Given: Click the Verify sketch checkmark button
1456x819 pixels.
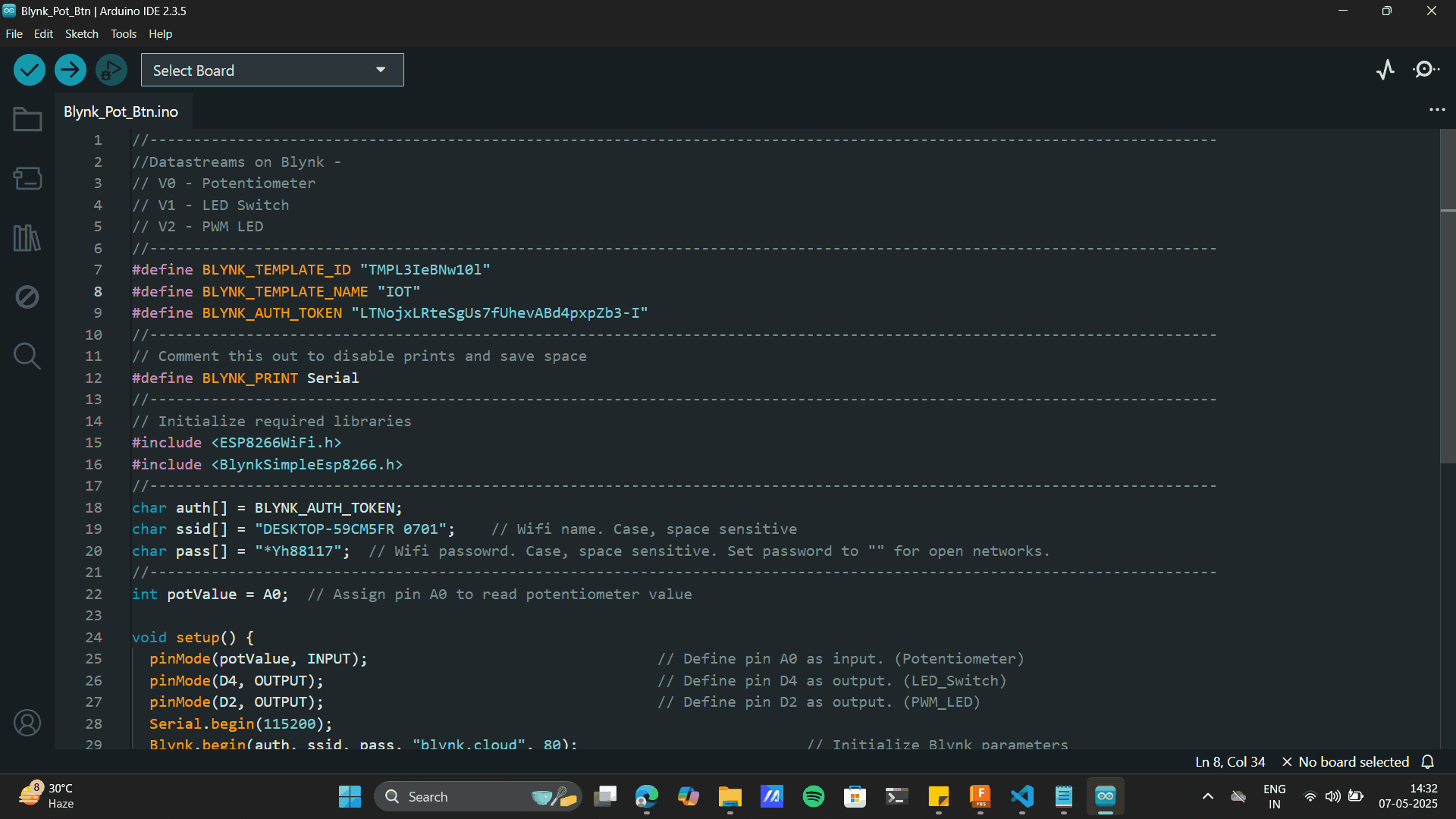Looking at the screenshot, I should 29,70.
